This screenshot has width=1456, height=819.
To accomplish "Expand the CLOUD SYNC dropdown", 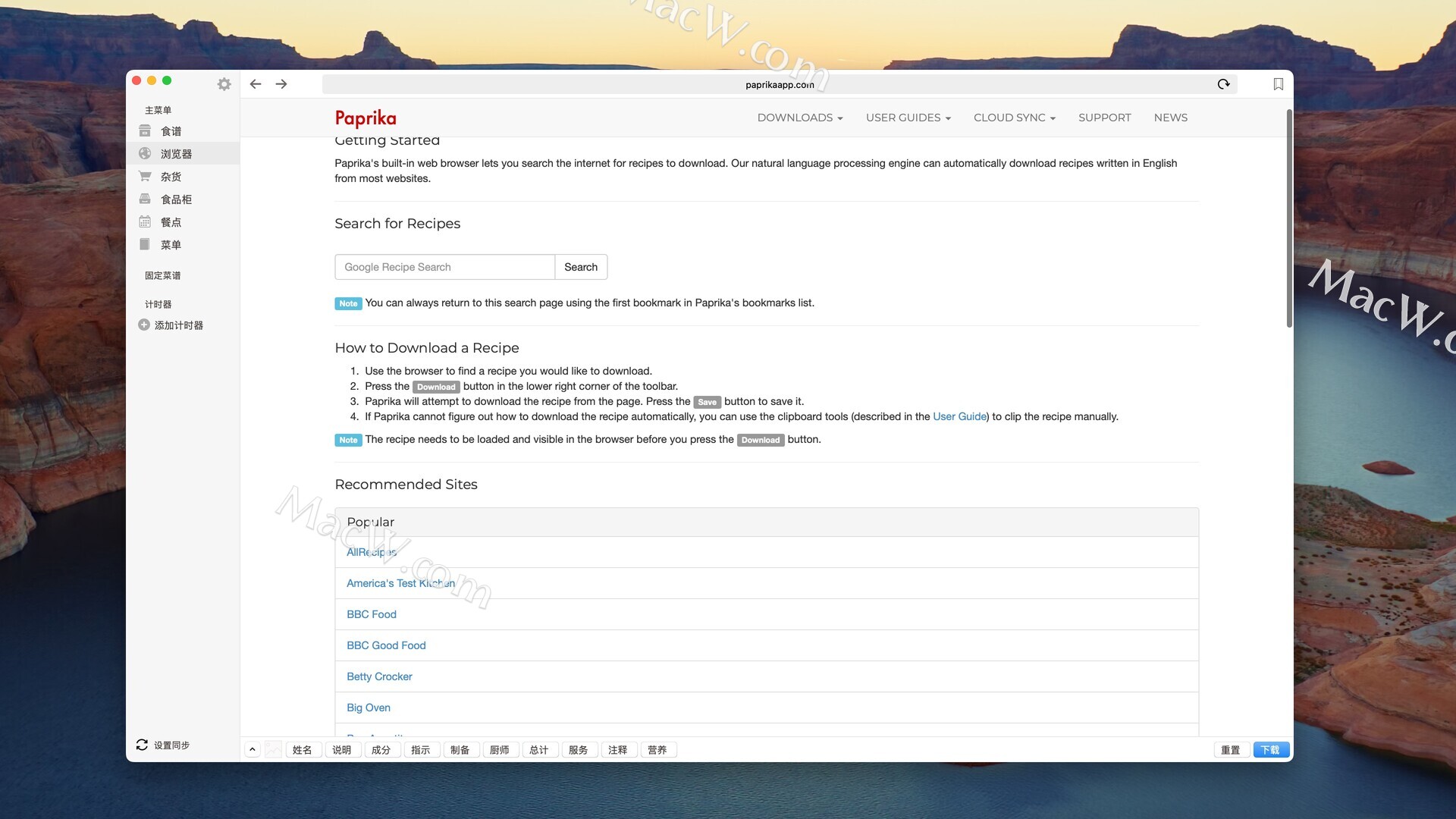I will tap(1015, 118).
